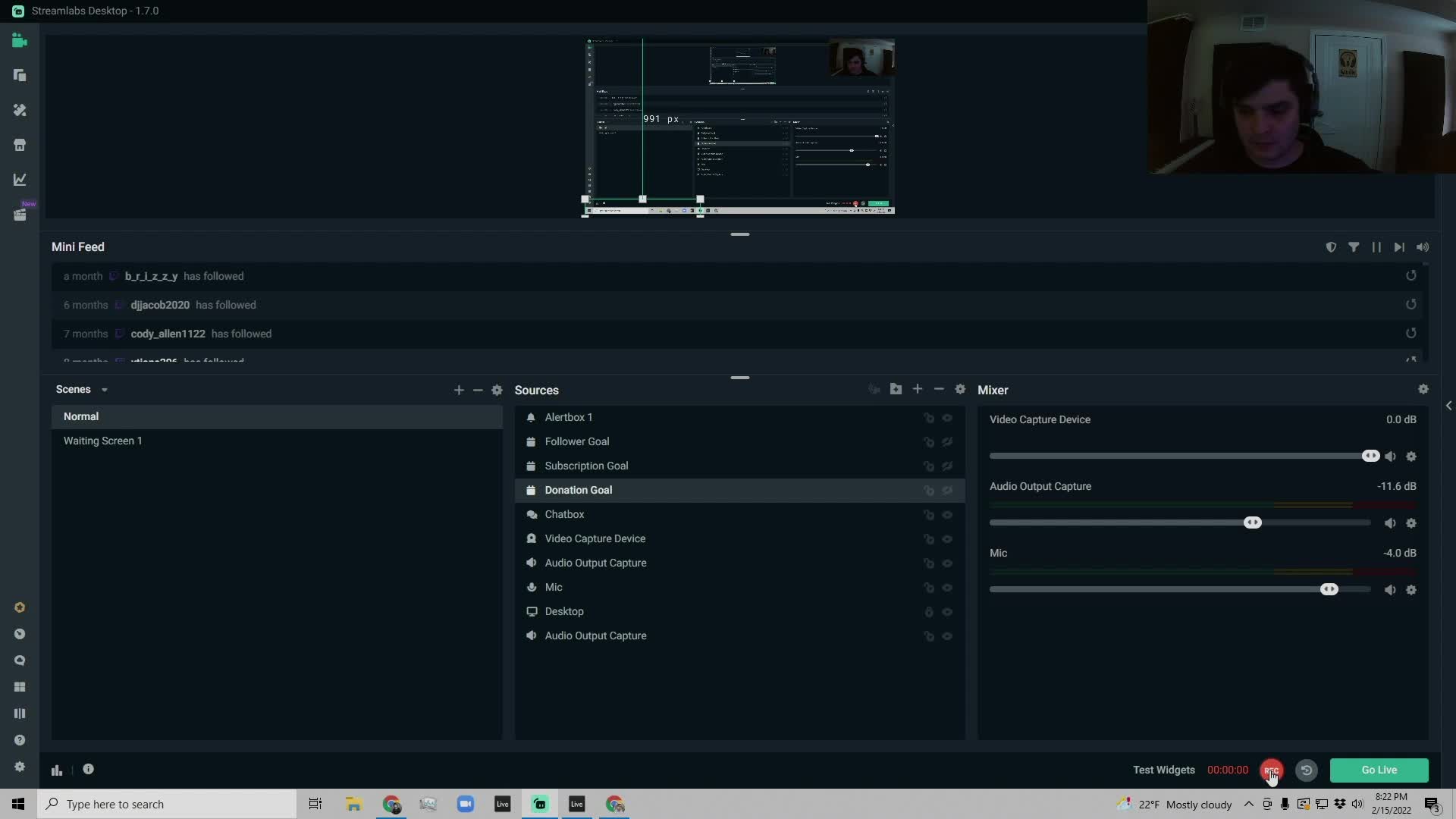Add a new source folder

[896, 389]
